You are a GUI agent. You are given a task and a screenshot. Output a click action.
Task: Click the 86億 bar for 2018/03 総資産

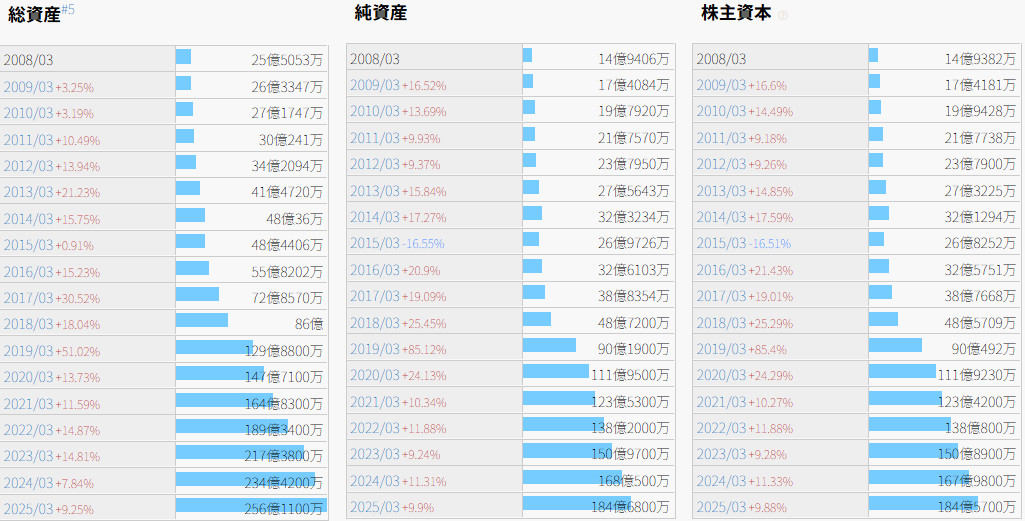(202, 320)
